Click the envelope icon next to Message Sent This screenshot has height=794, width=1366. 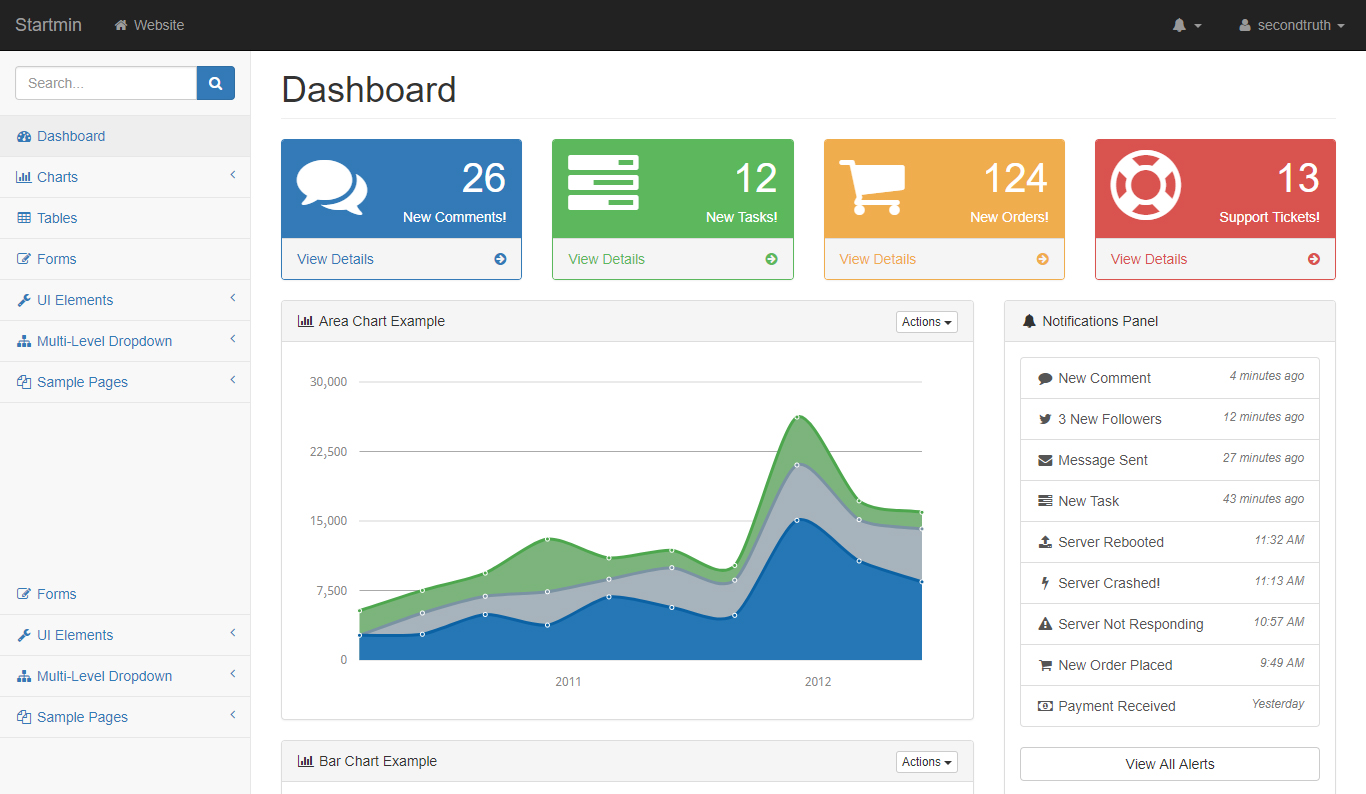pos(1045,460)
